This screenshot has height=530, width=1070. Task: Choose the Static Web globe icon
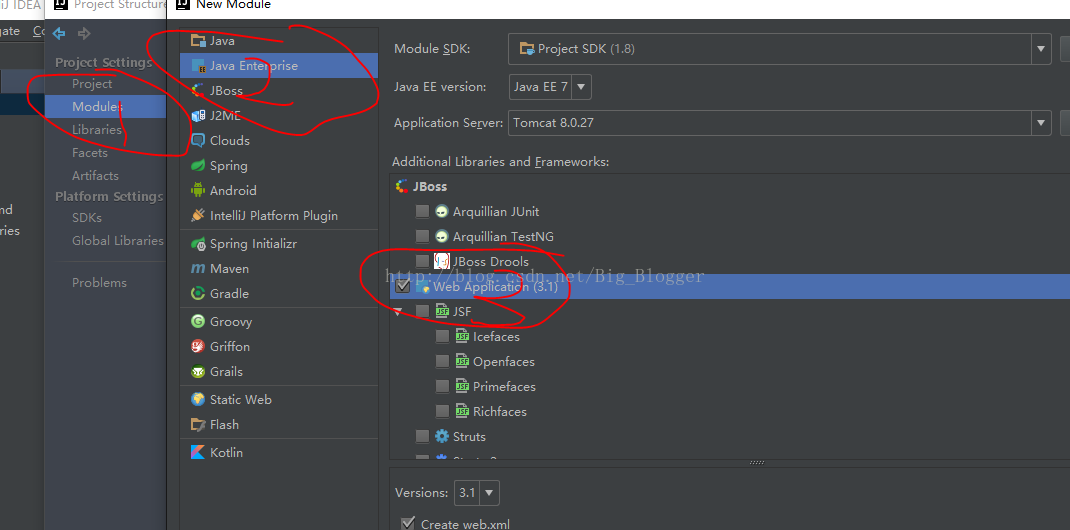198,400
